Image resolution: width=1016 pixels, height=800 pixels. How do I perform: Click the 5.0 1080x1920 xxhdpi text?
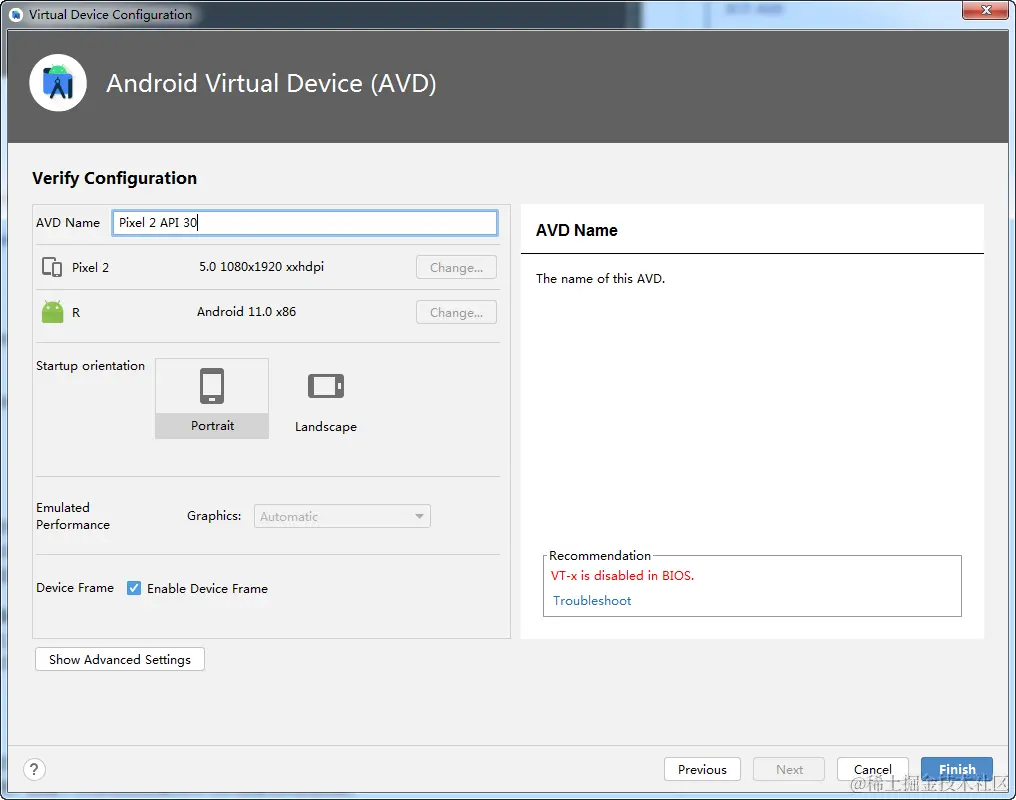(261, 267)
